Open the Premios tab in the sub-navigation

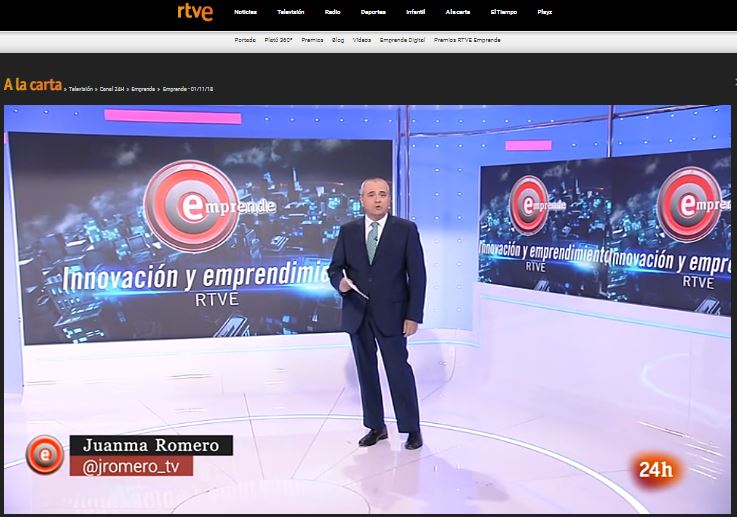311,40
